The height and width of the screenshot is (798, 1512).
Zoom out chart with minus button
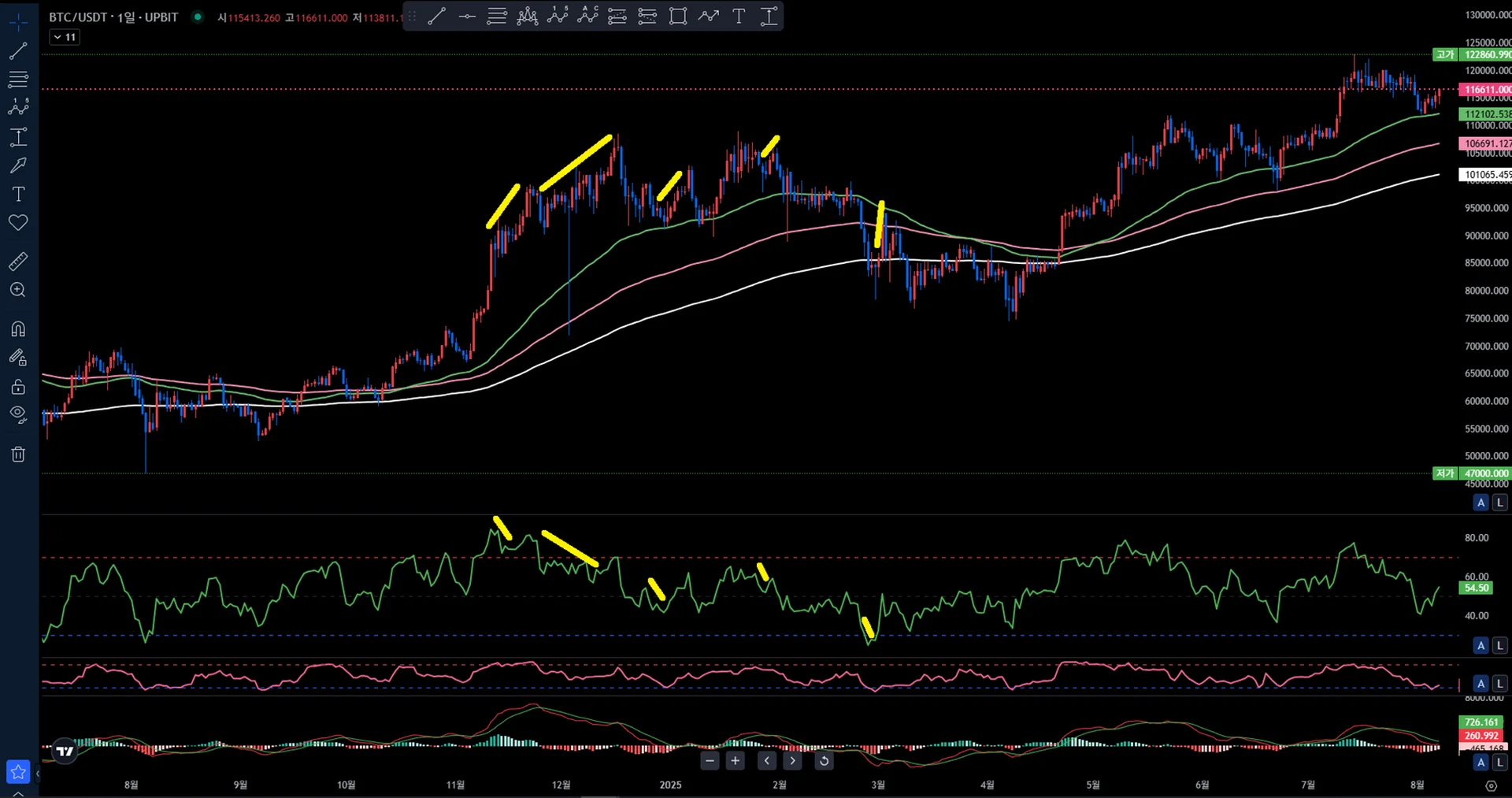tap(710, 760)
